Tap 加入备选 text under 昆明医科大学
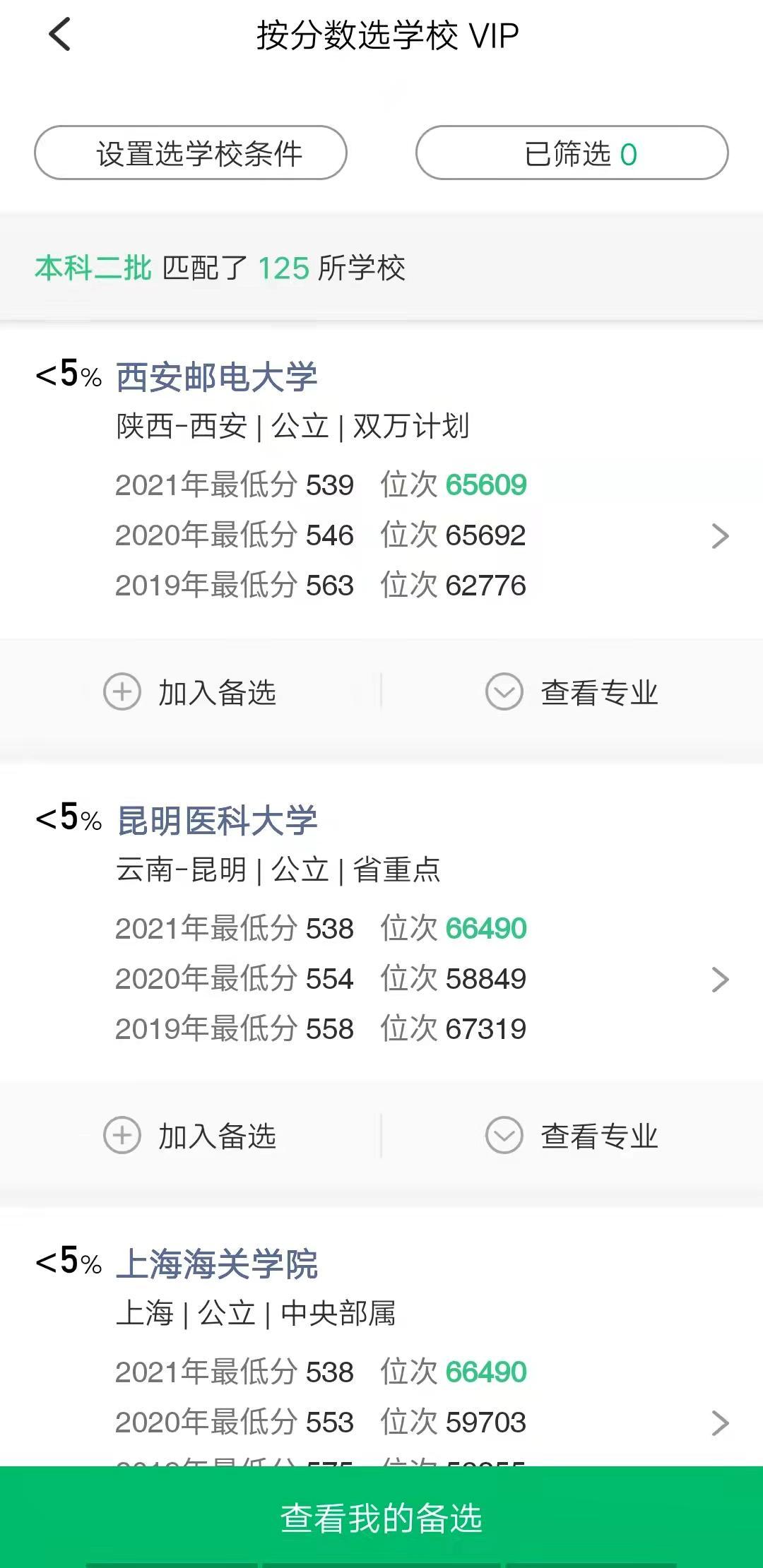 click(x=217, y=1136)
